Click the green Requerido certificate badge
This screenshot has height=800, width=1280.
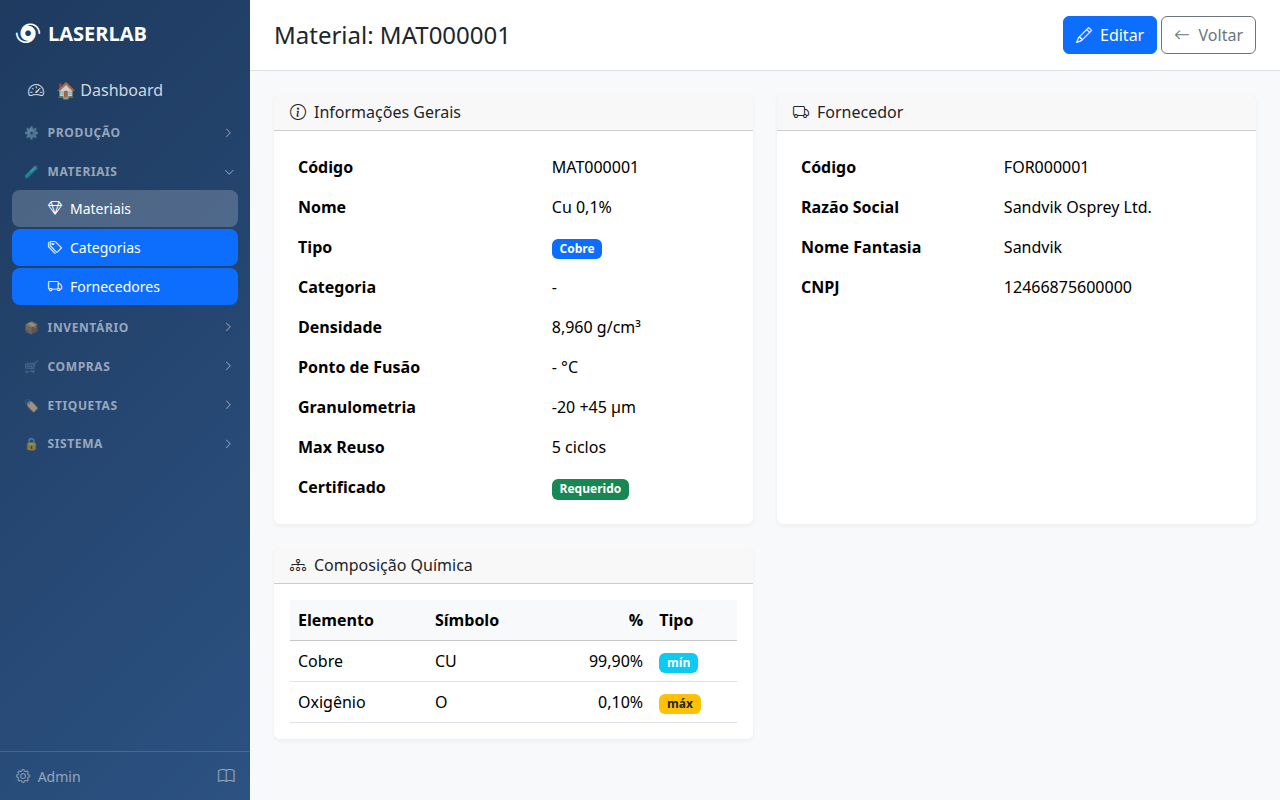590,489
